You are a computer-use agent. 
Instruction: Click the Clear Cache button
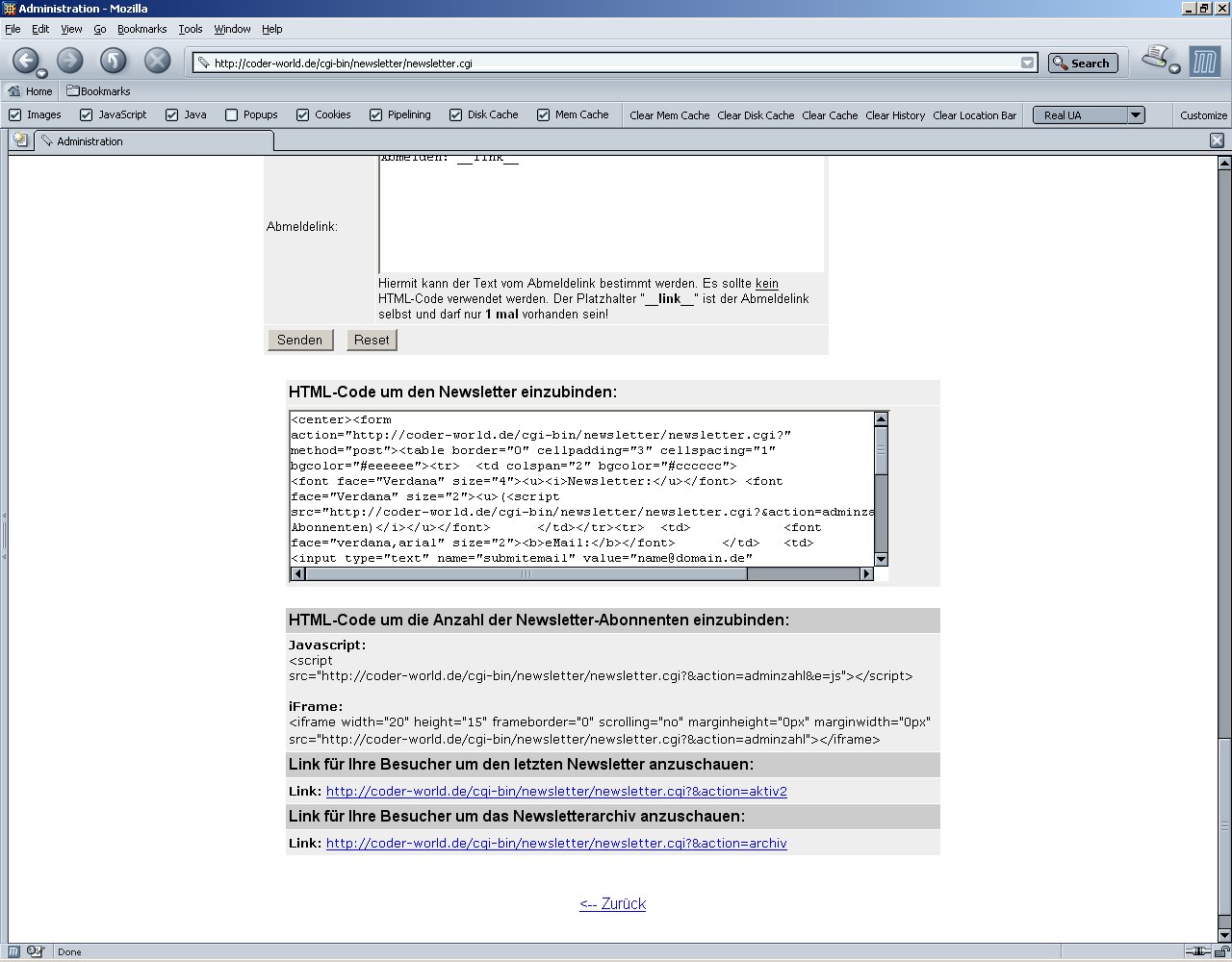[x=830, y=115]
